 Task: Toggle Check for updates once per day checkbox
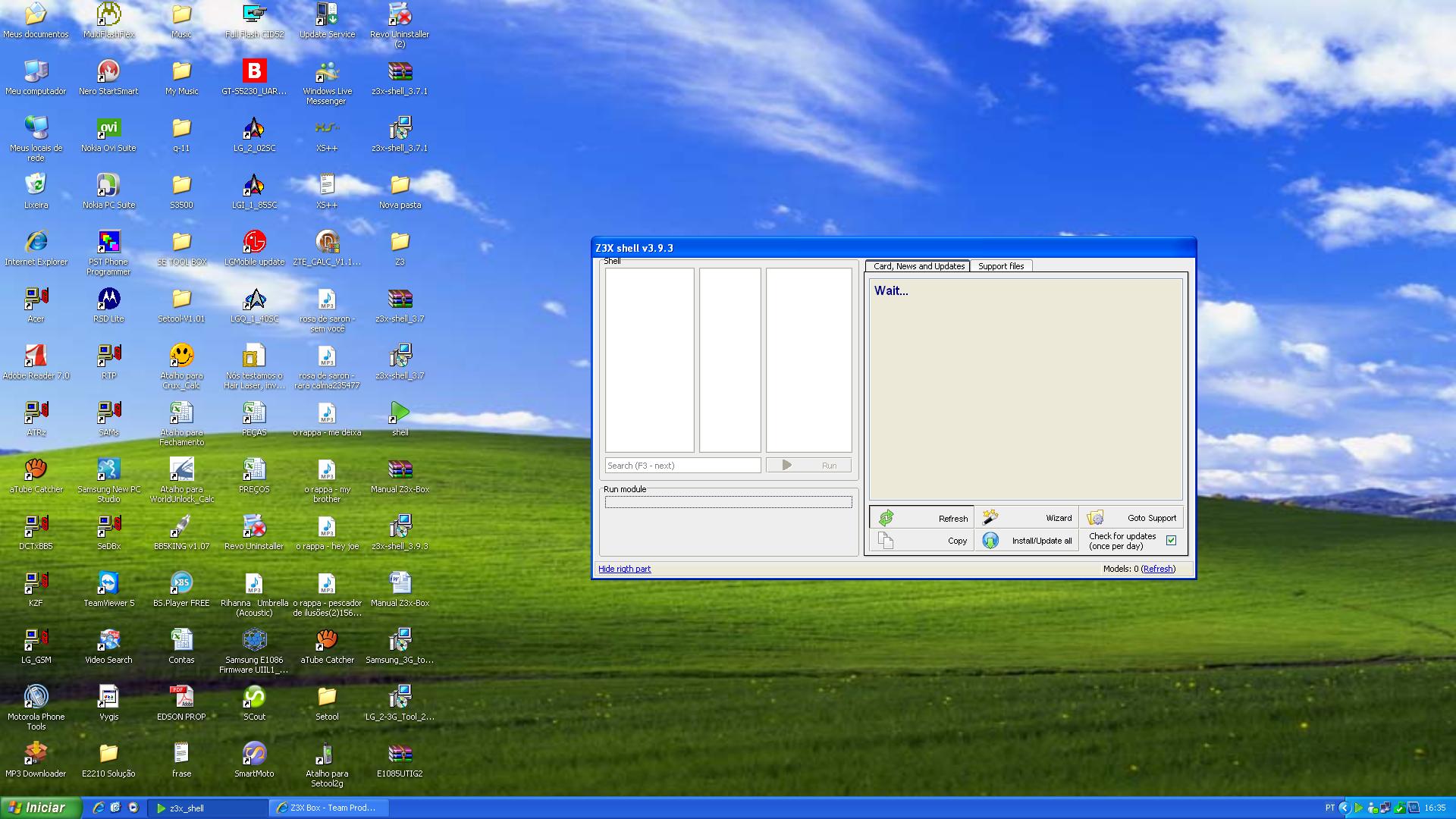point(1171,541)
